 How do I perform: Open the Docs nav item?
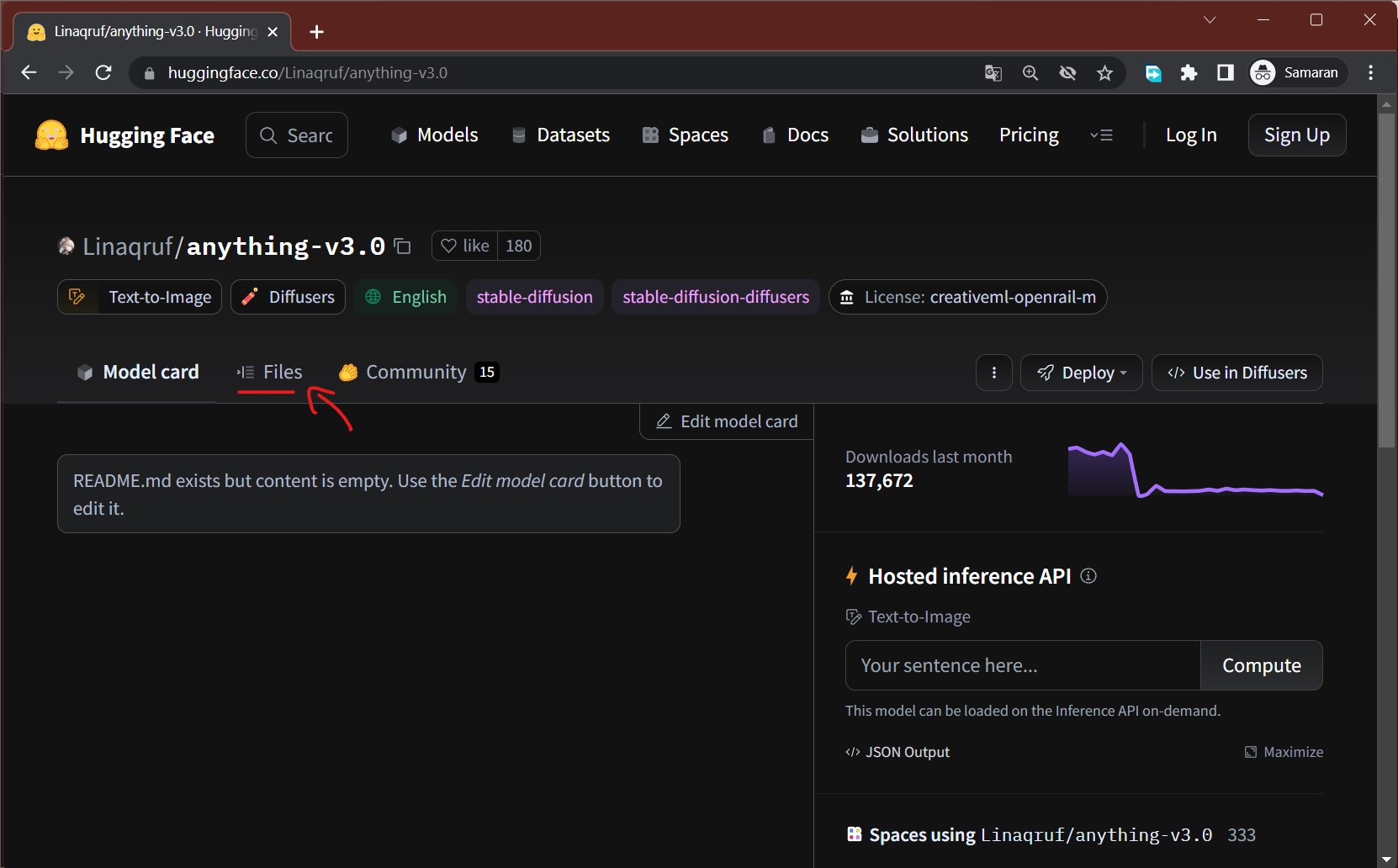pyautogui.click(x=795, y=135)
